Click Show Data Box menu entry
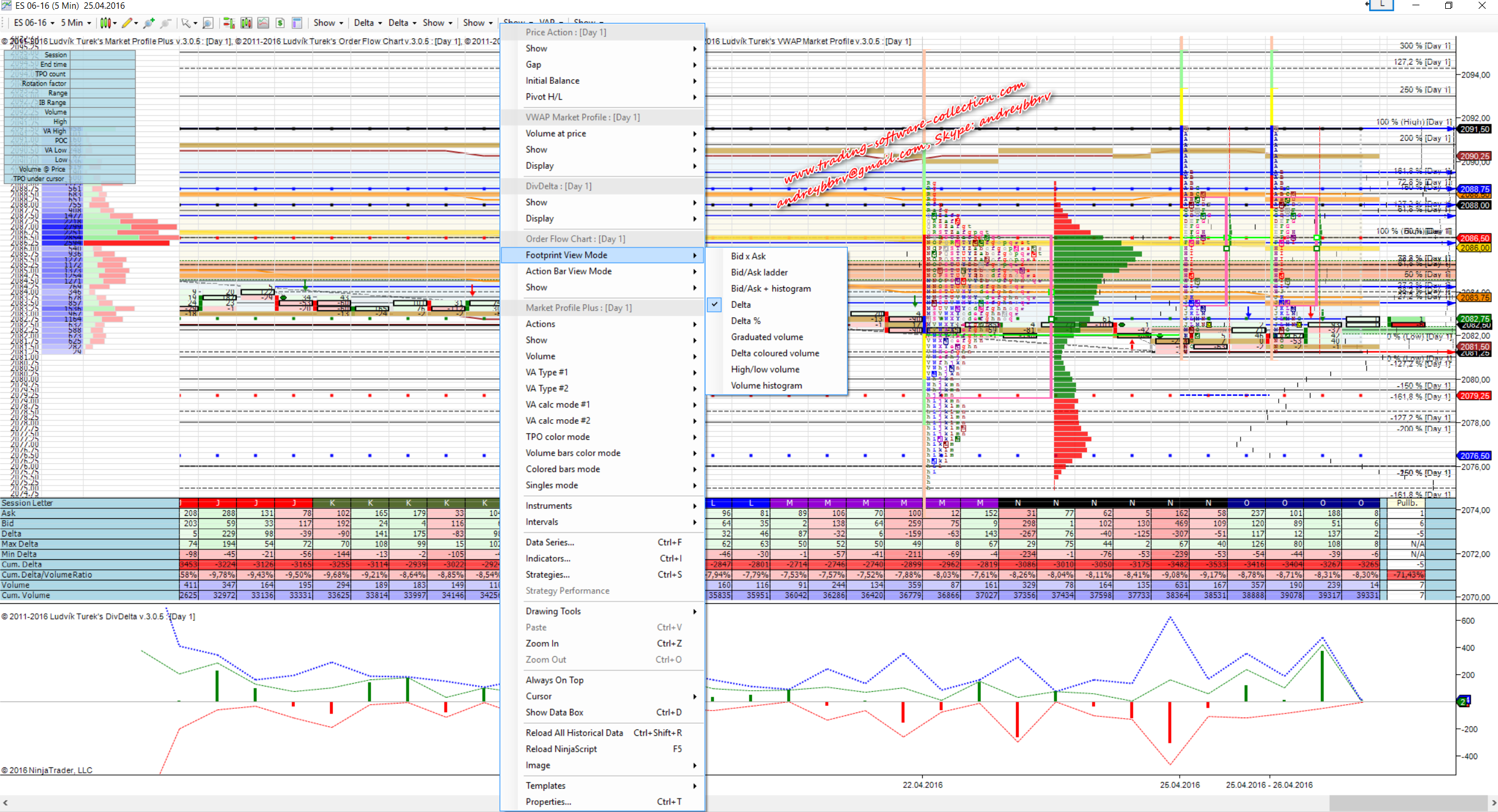The image size is (1498, 812). [x=554, y=712]
